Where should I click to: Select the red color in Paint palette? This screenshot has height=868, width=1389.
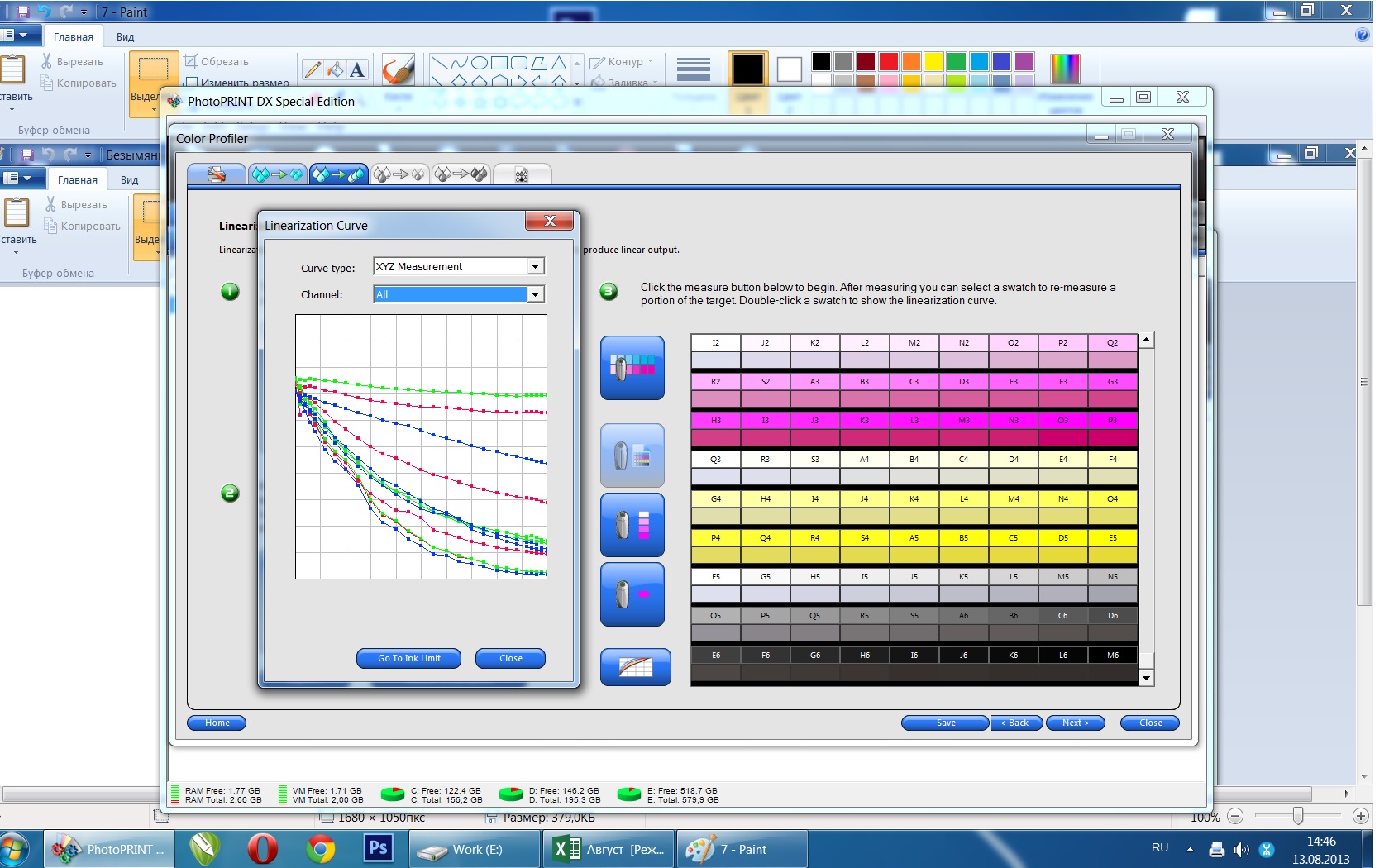(x=889, y=61)
